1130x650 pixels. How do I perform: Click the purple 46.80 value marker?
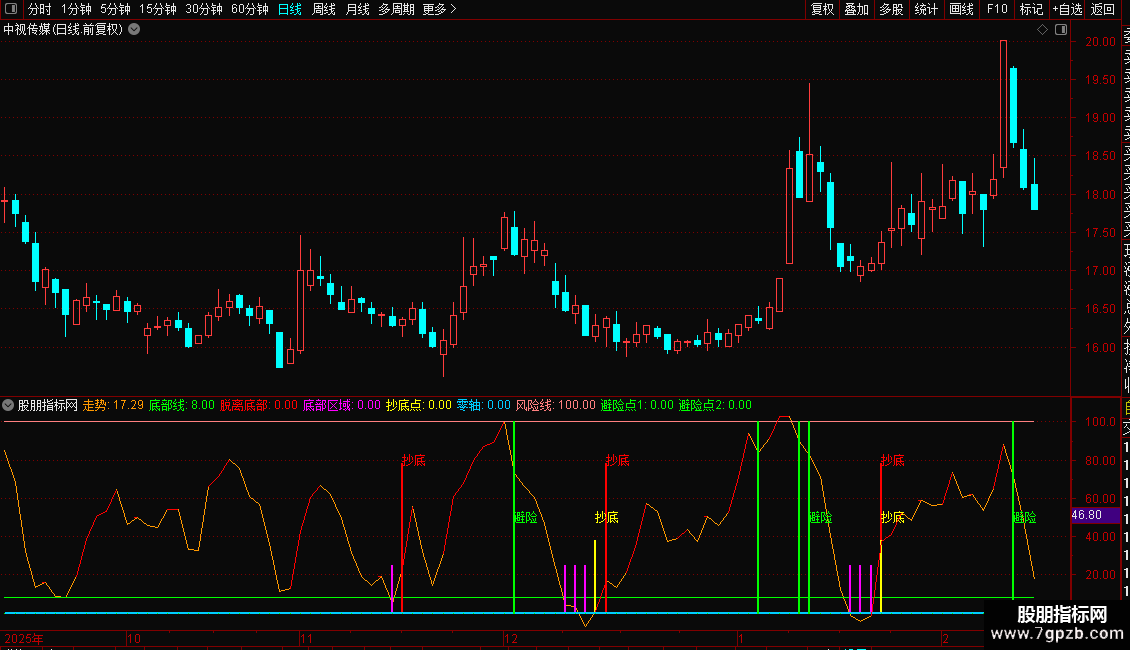[x=1086, y=515]
